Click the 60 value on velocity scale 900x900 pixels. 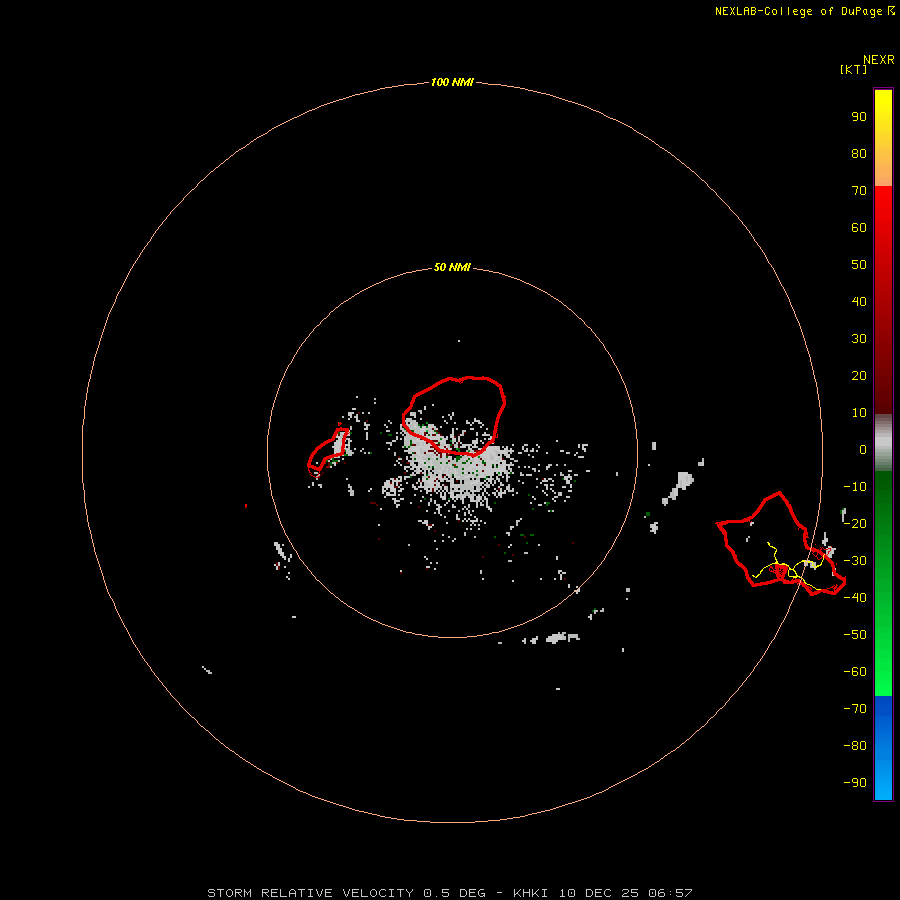[x=859, y=228]
